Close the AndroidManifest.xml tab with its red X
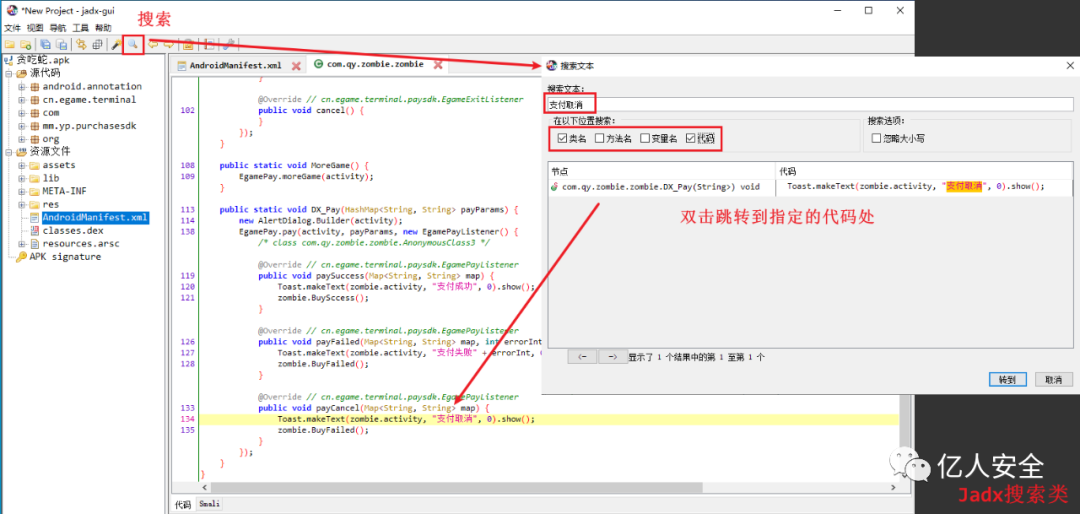 [x=296, y=65]
